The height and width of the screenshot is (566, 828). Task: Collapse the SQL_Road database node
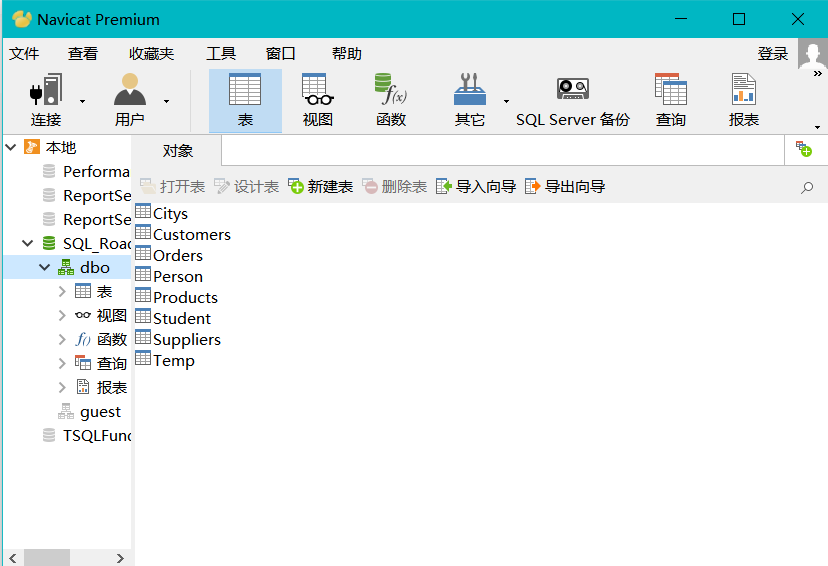tap(27, 243)
